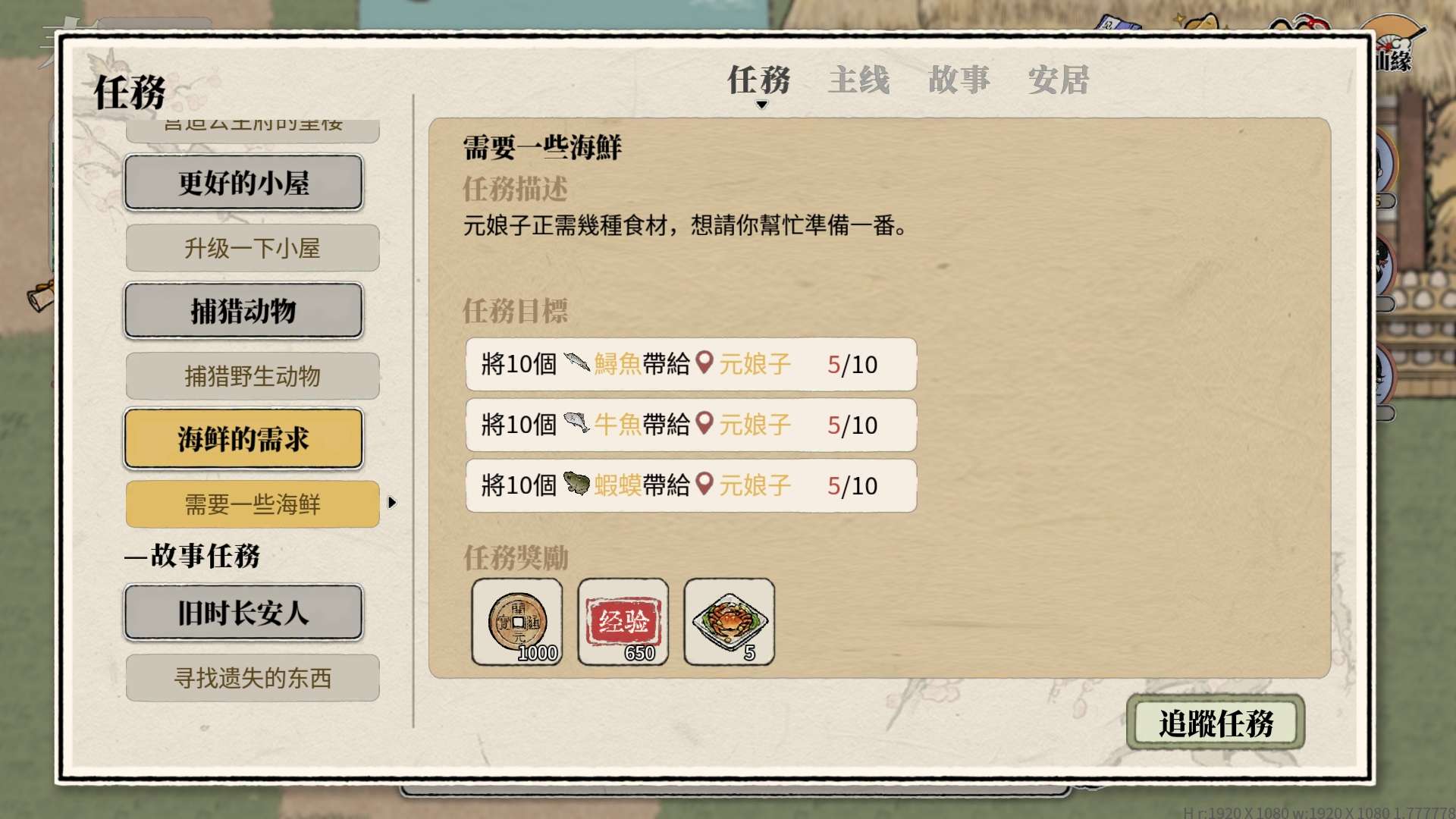Switch to the 主线 tab
The height and width of the screenshot is (819, 1456).
(858, 80)
